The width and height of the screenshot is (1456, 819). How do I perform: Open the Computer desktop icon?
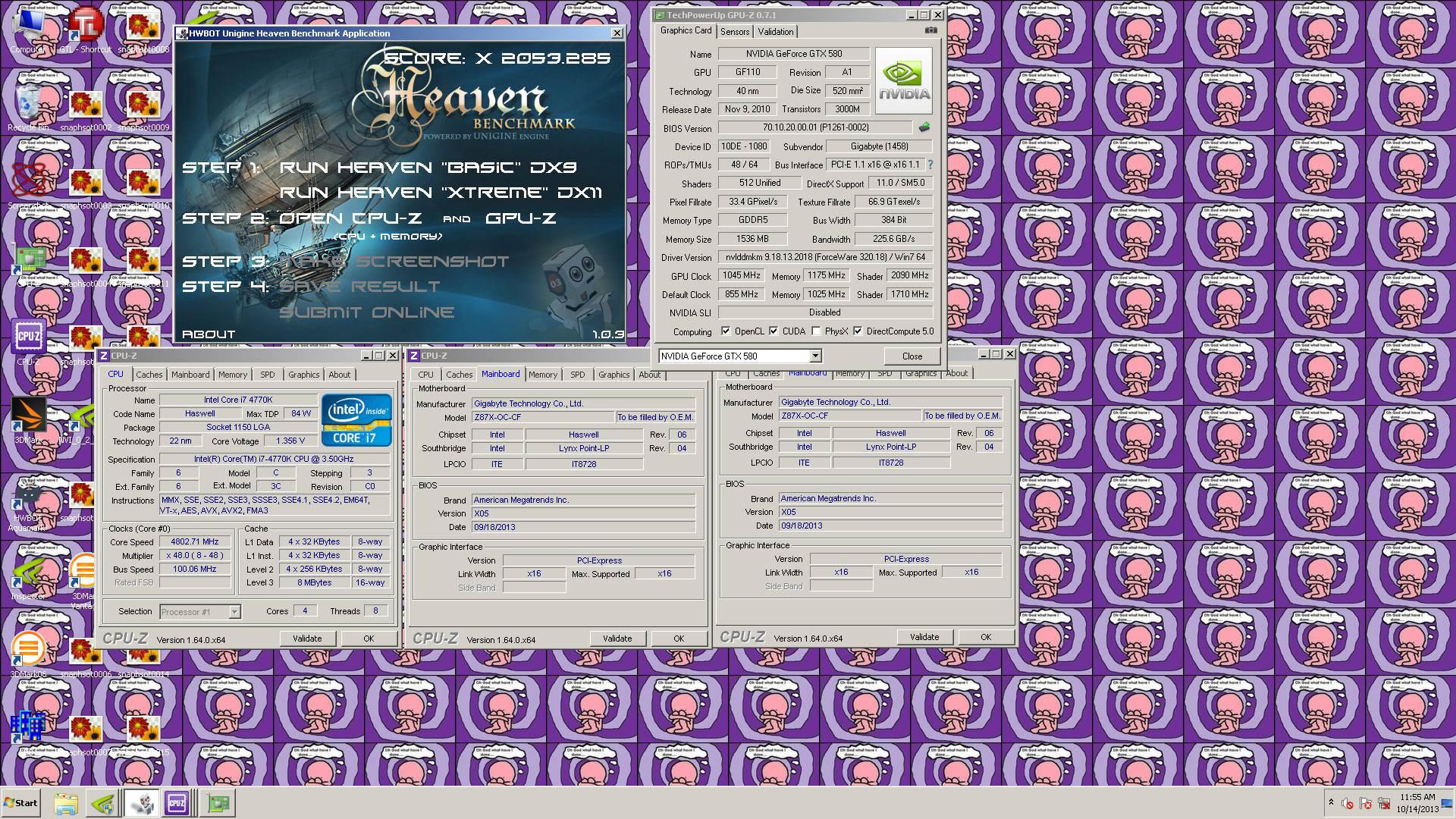[28, 30]
